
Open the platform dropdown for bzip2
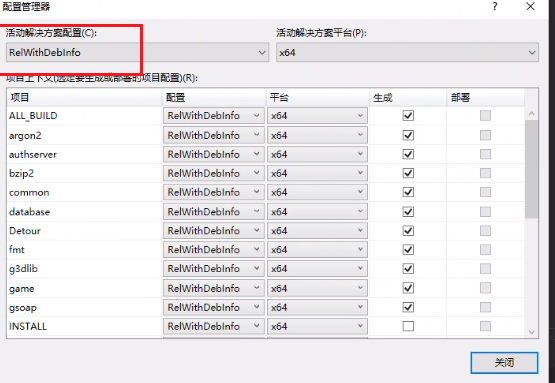[x=317, y=173]
